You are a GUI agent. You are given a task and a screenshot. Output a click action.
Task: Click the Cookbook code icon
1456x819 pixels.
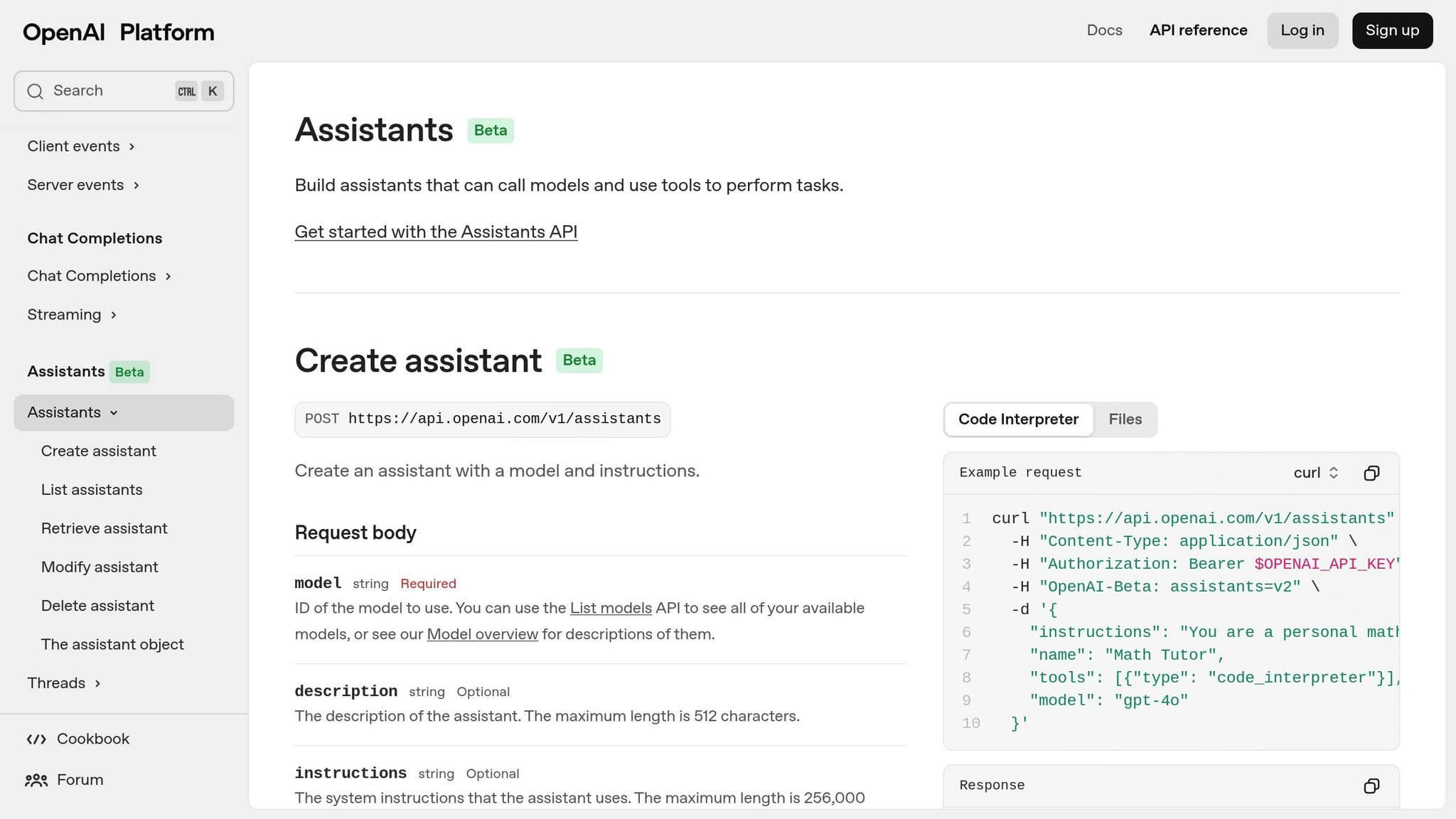(36, 739)
